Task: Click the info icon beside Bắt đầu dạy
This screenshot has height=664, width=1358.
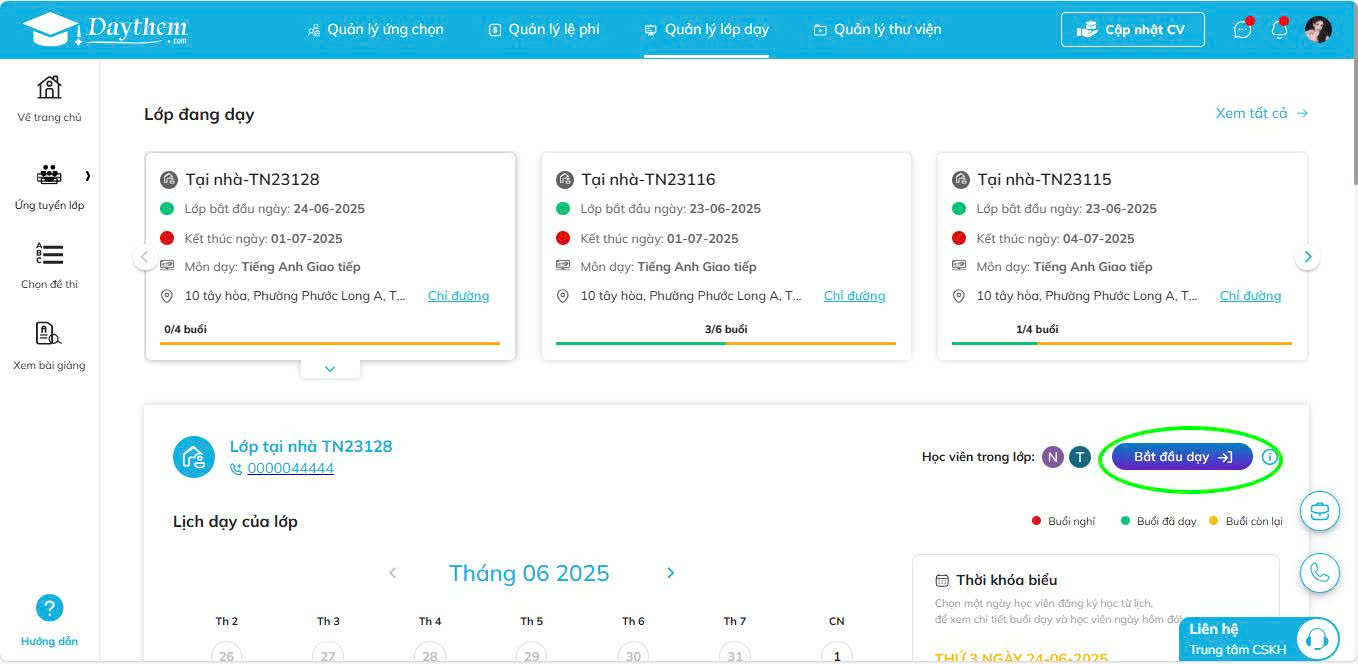Action: [x=1270, y=457]
